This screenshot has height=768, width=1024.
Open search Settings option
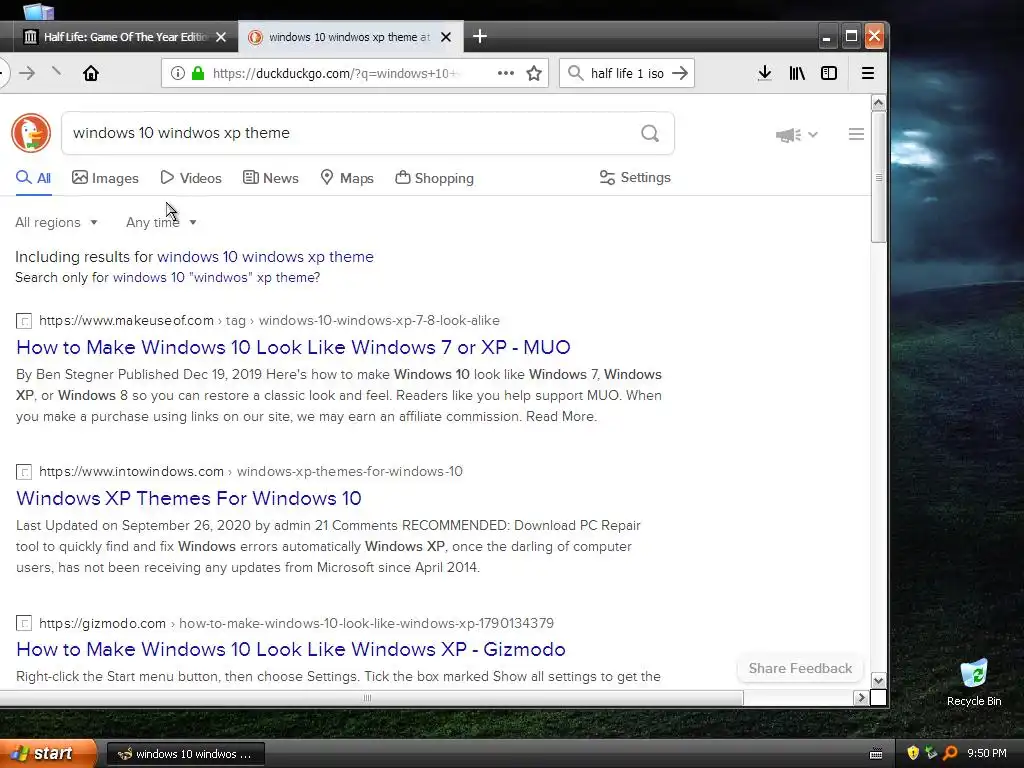pos(635,178)
